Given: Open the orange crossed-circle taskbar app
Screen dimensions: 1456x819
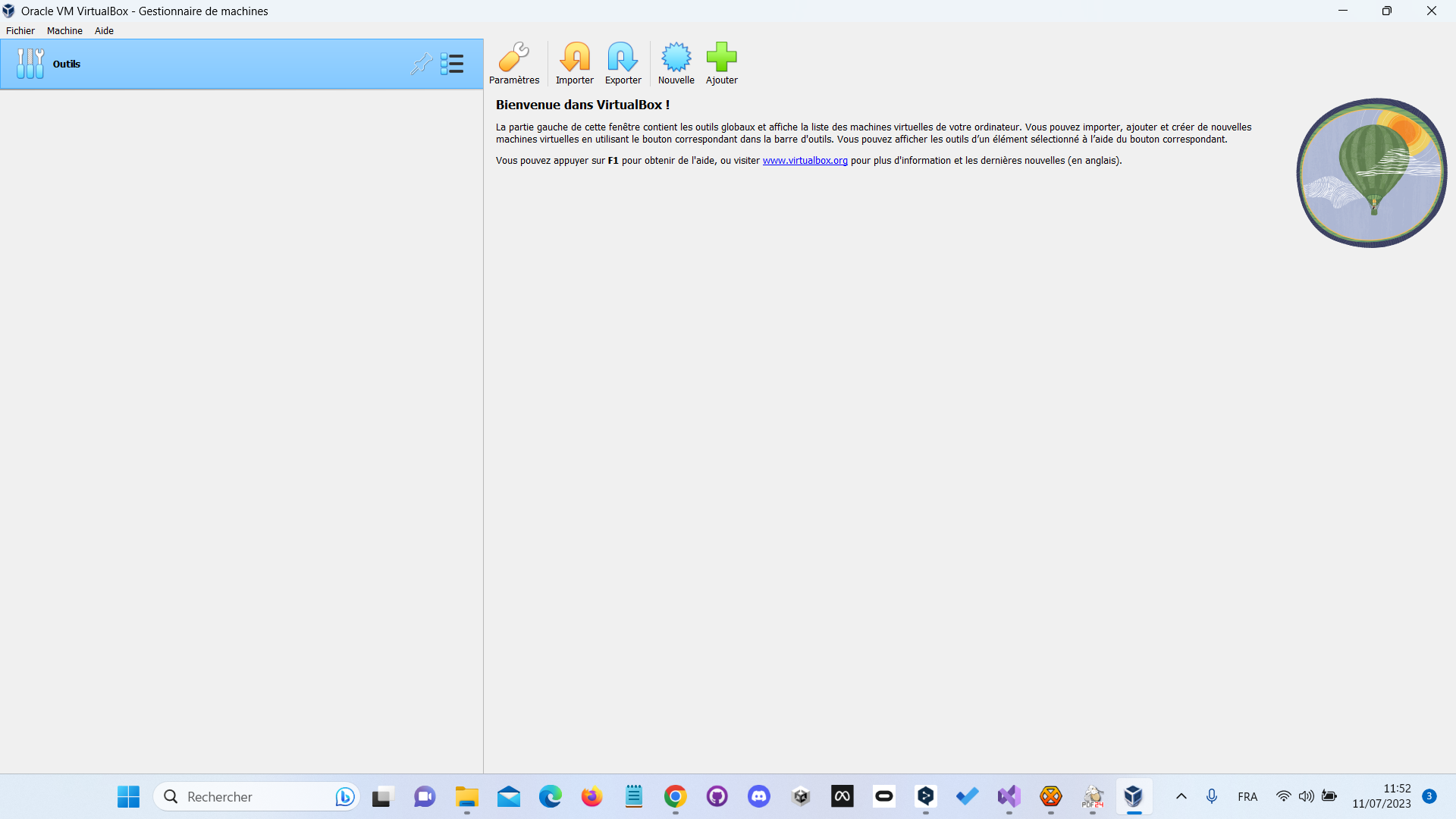Looking at the screenshot, I should tap(1050, 796).
